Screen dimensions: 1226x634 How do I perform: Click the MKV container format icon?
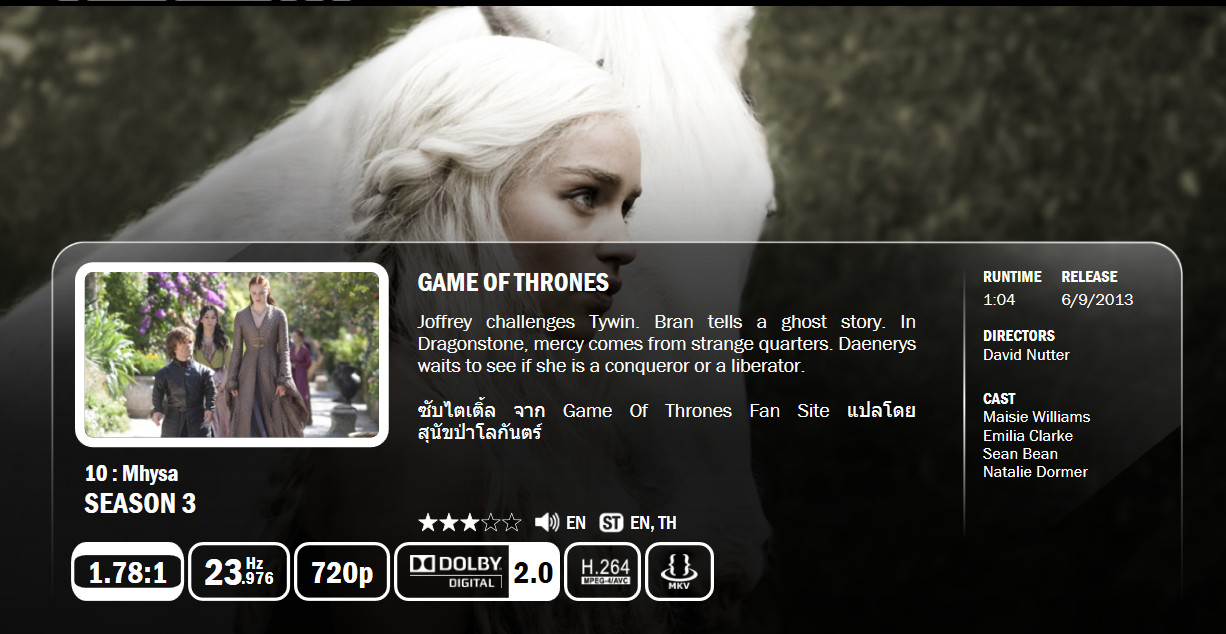[679, 571]
